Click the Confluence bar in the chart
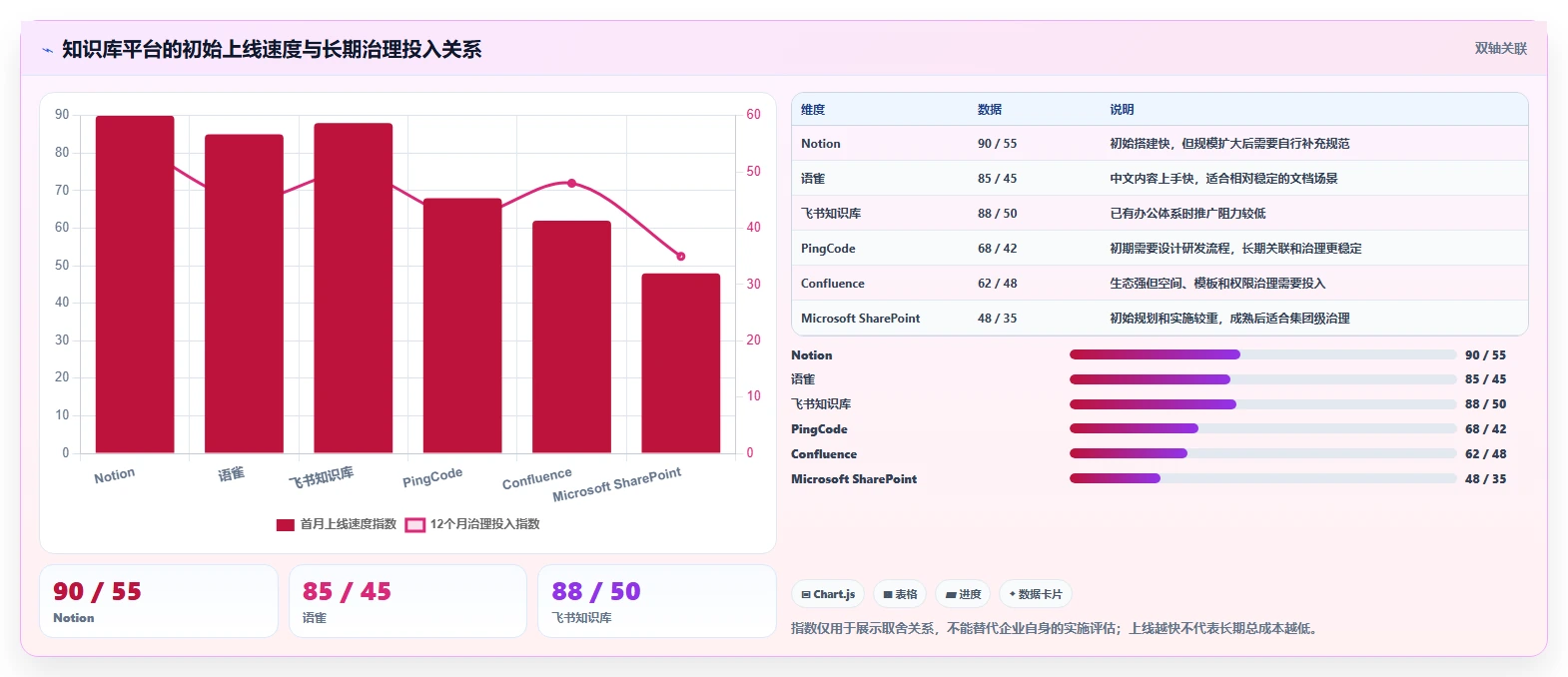This screenshot has height=677, width=1568. click(571, 337)
